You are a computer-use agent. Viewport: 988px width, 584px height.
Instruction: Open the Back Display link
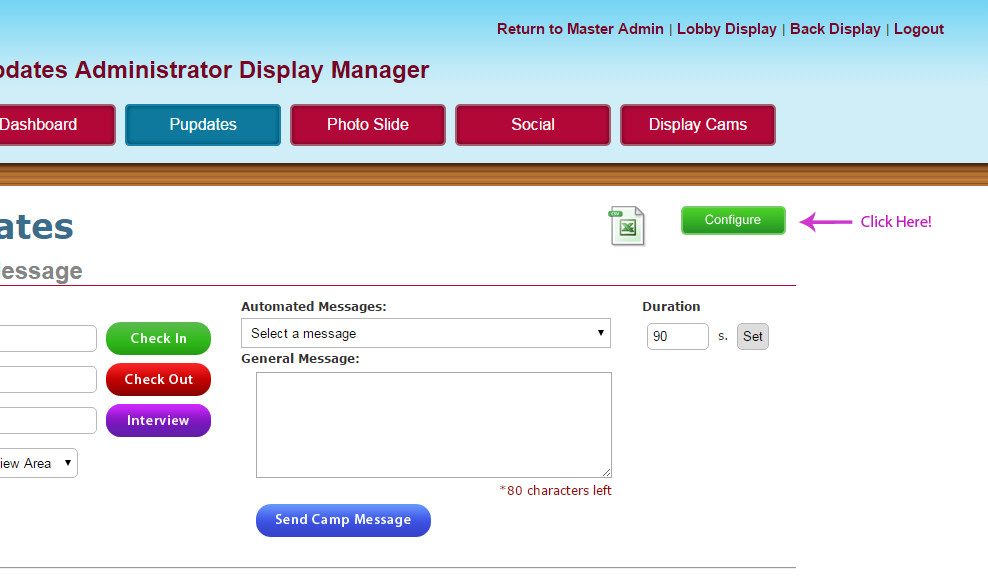click(836, 29)
